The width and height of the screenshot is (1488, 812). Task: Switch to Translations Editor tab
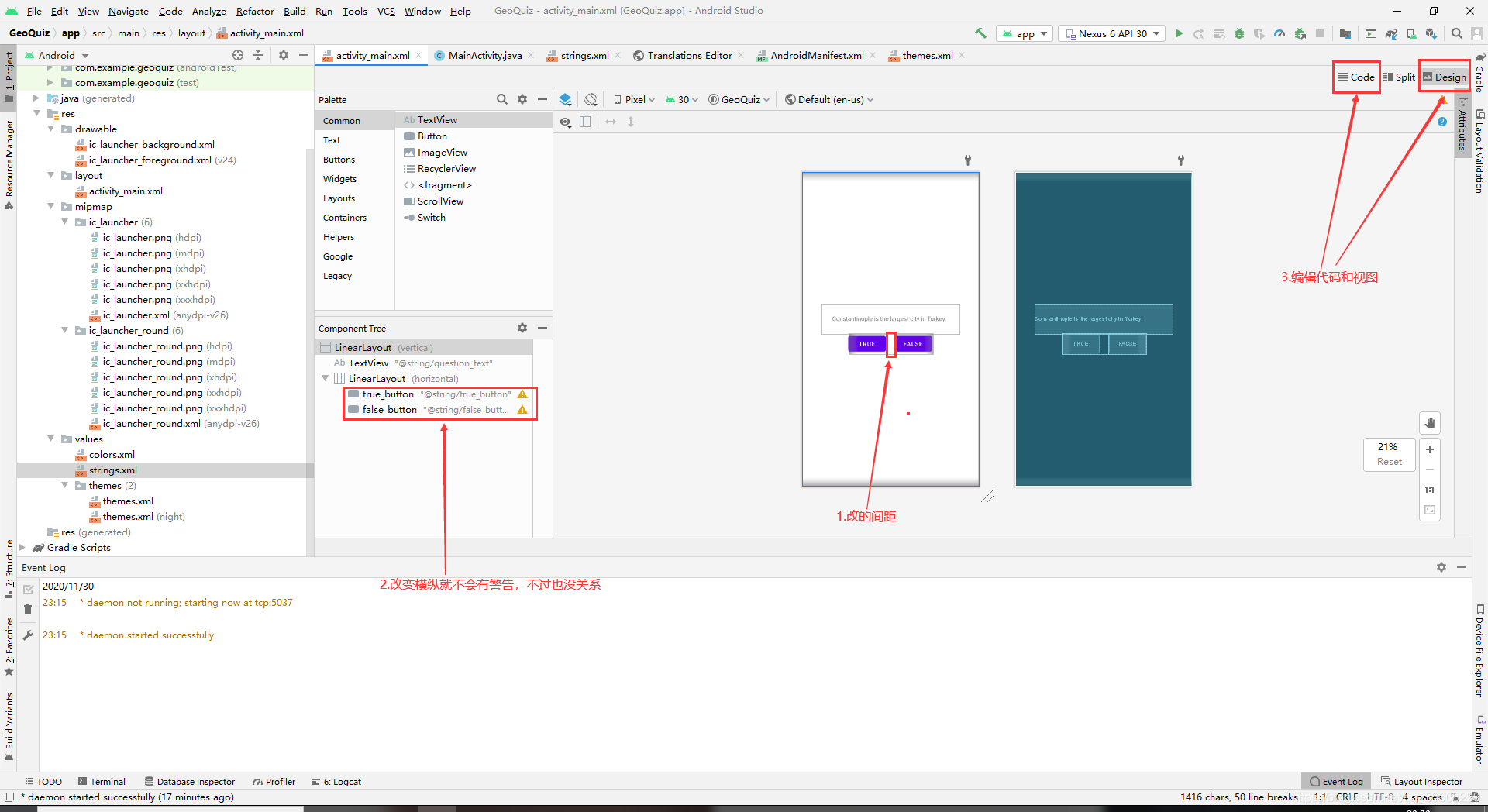coord(690,56)
